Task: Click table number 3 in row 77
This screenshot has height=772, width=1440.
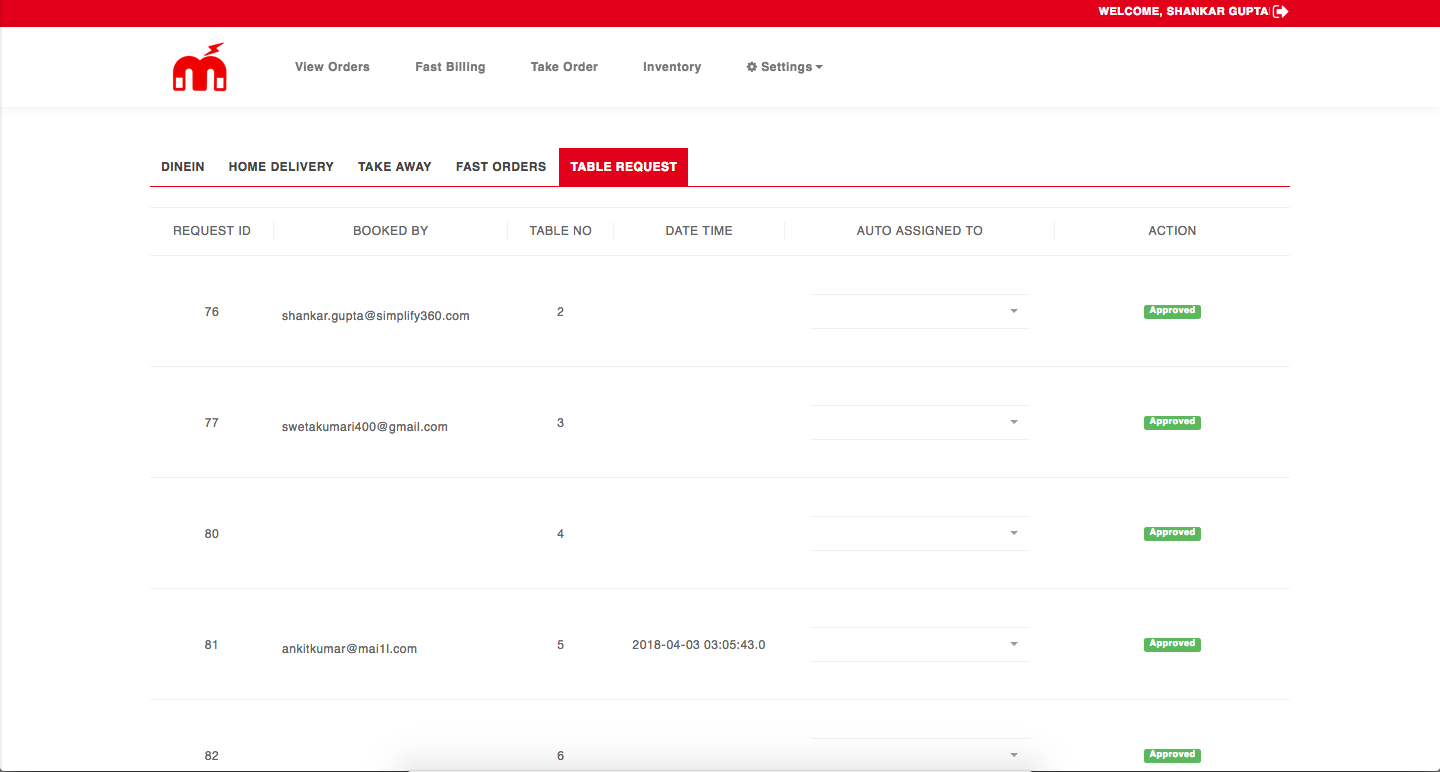Action: click(x=561, y=423)
